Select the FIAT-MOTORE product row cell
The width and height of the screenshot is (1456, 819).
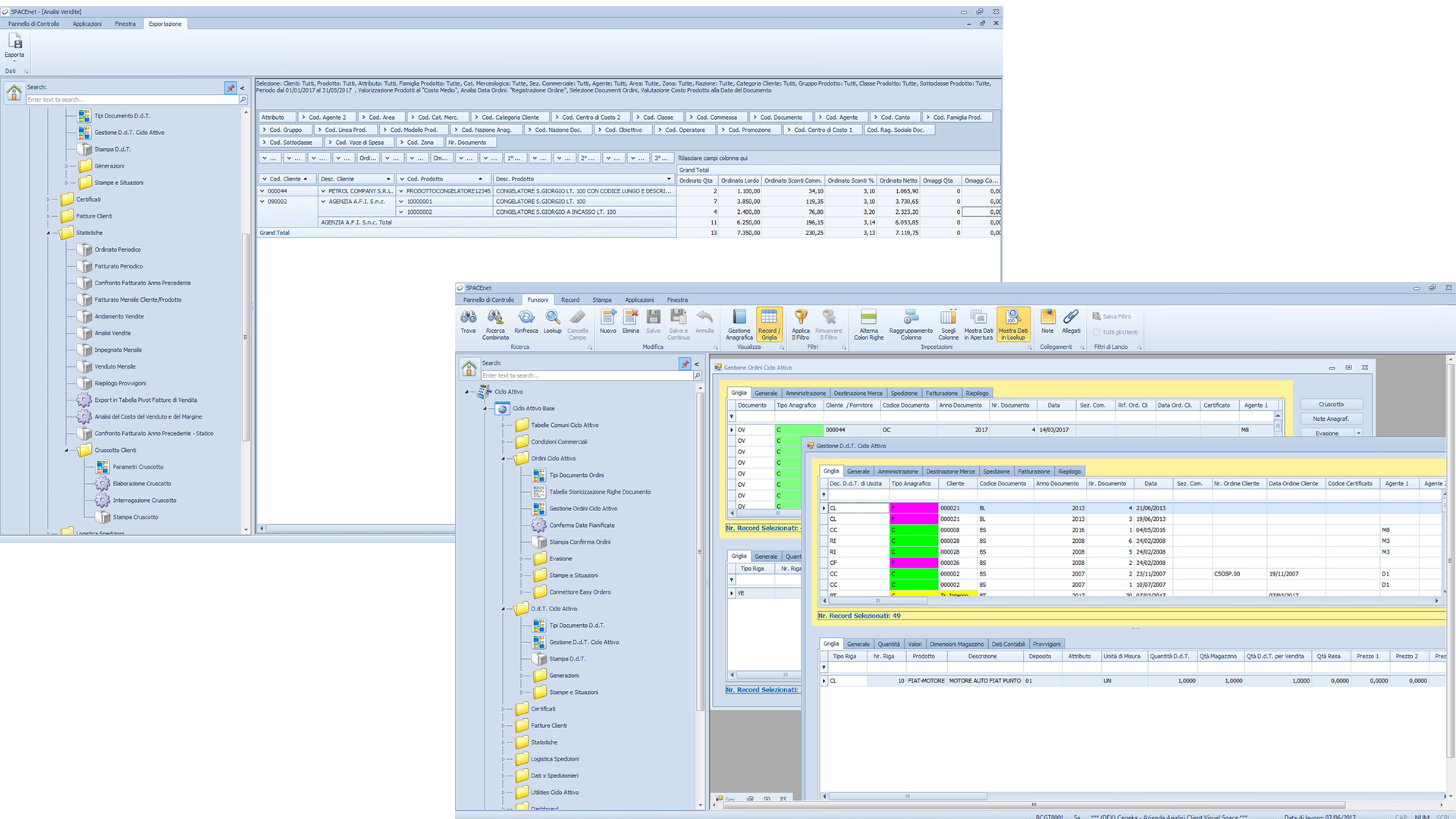[926, 681]
